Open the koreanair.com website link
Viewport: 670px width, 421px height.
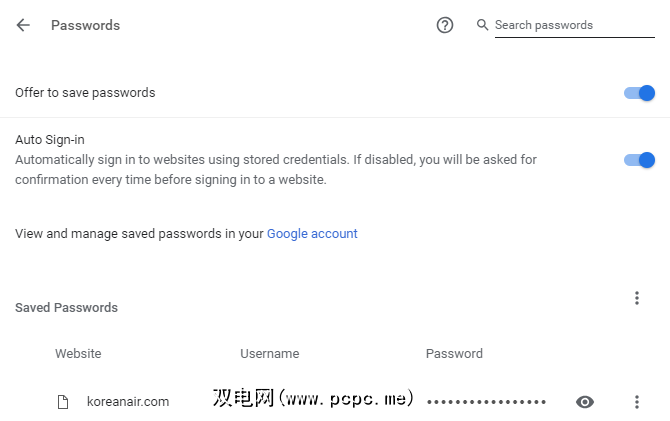click(x=128, y=402)
